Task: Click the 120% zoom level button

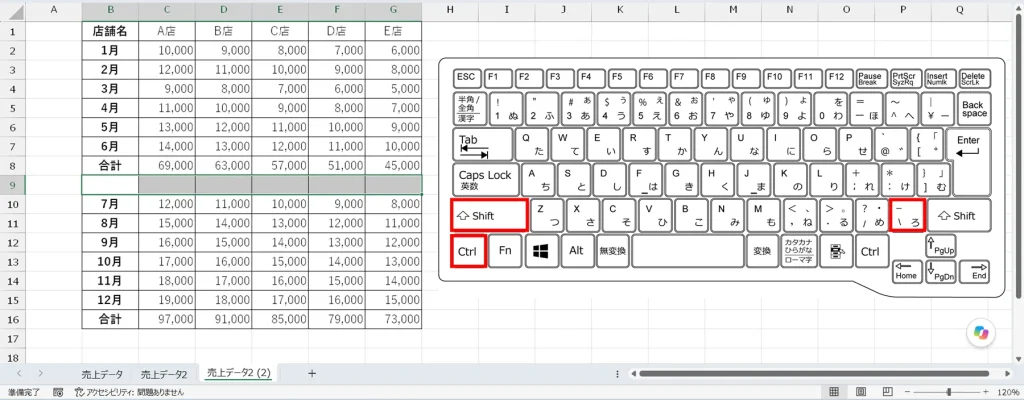Action: pyautogui.click(x=1008, y=392)
